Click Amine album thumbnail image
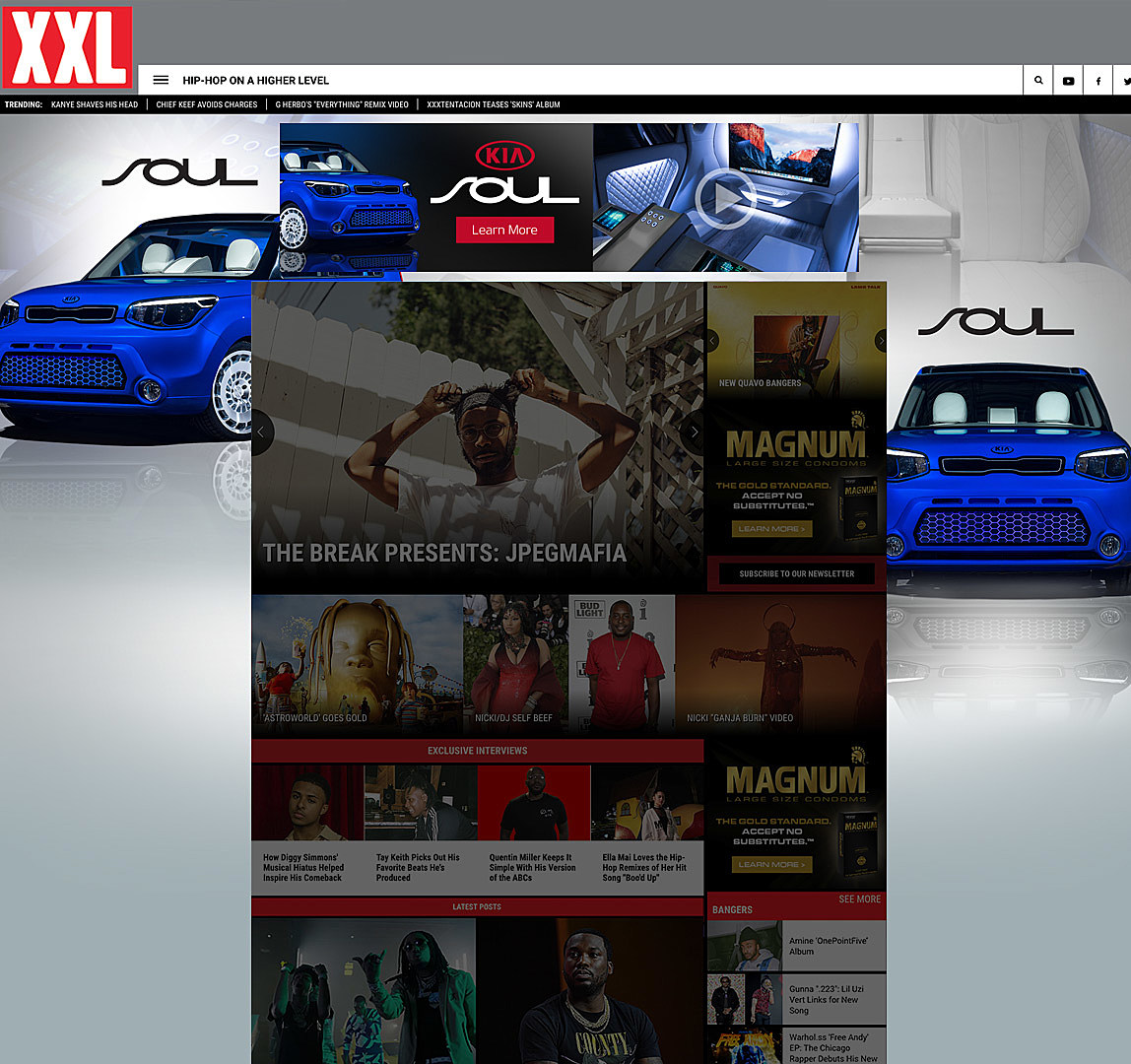The height and width of the screenshot is (1064, 1131). click(x=745, y=946)
